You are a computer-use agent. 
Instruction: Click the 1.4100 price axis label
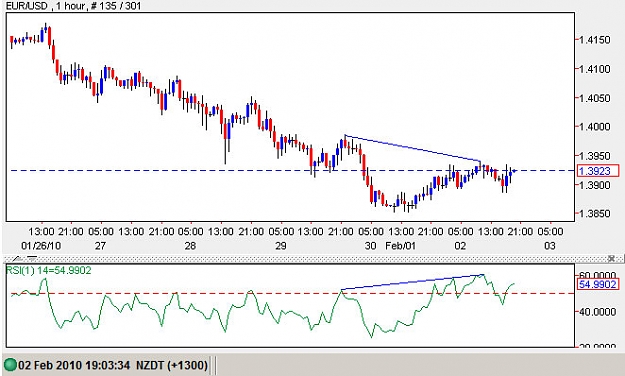[594, 69]
